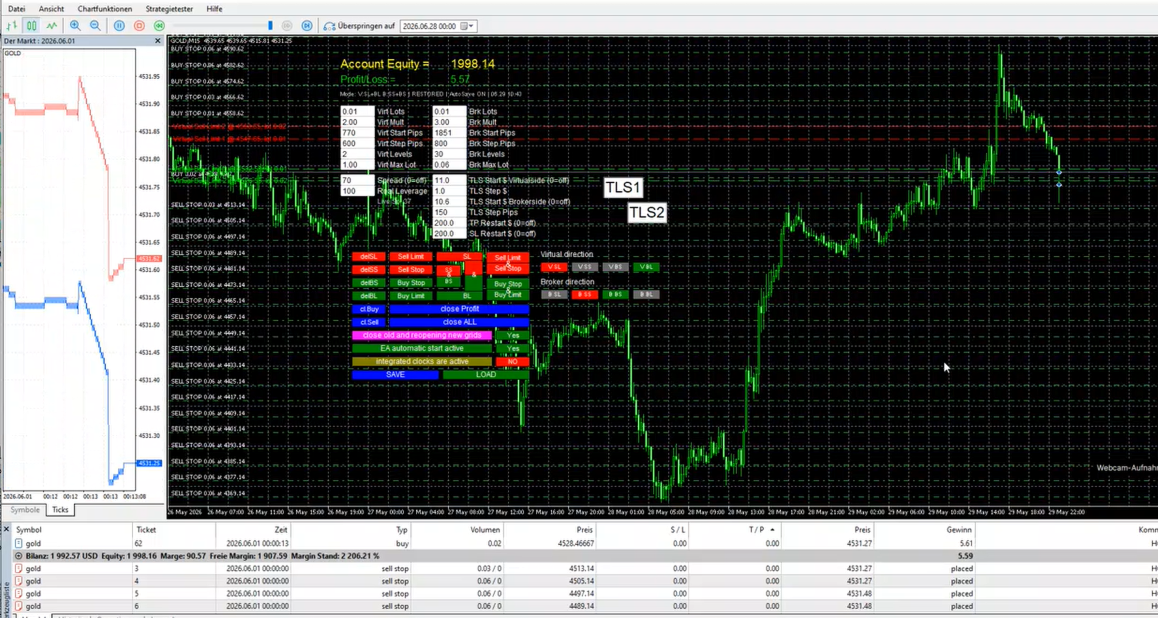Collapse the Bilanz summary row expander
The height and width of the screenshot is (618, 1158).
pyautogui.click(x=18, y=556)
